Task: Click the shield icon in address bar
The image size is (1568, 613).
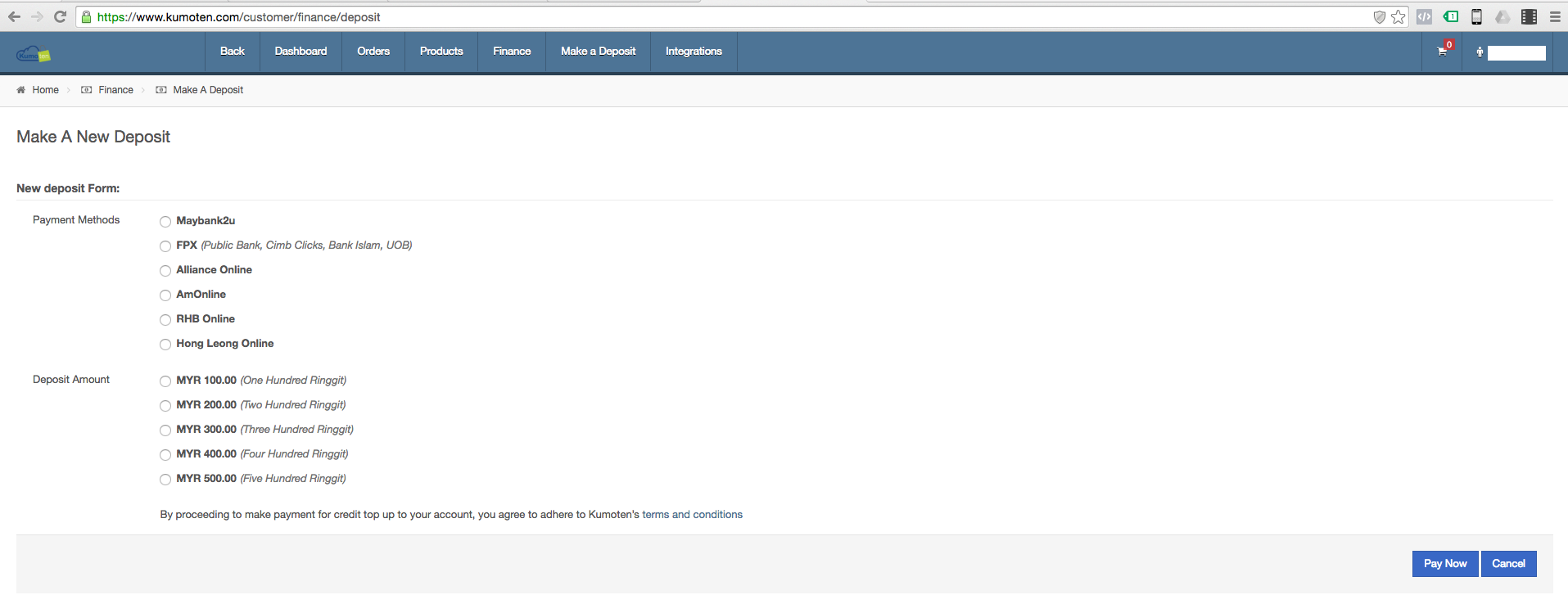Action: tap(1379, 16)
